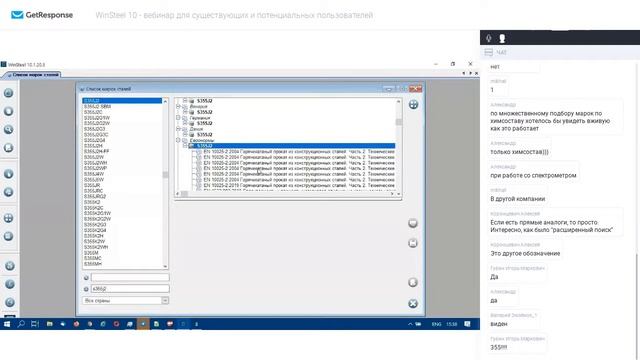Viewport: 640px width, 360px height.
Task: Click chat message 'В другой компании'
Action: tap(518, 199)
